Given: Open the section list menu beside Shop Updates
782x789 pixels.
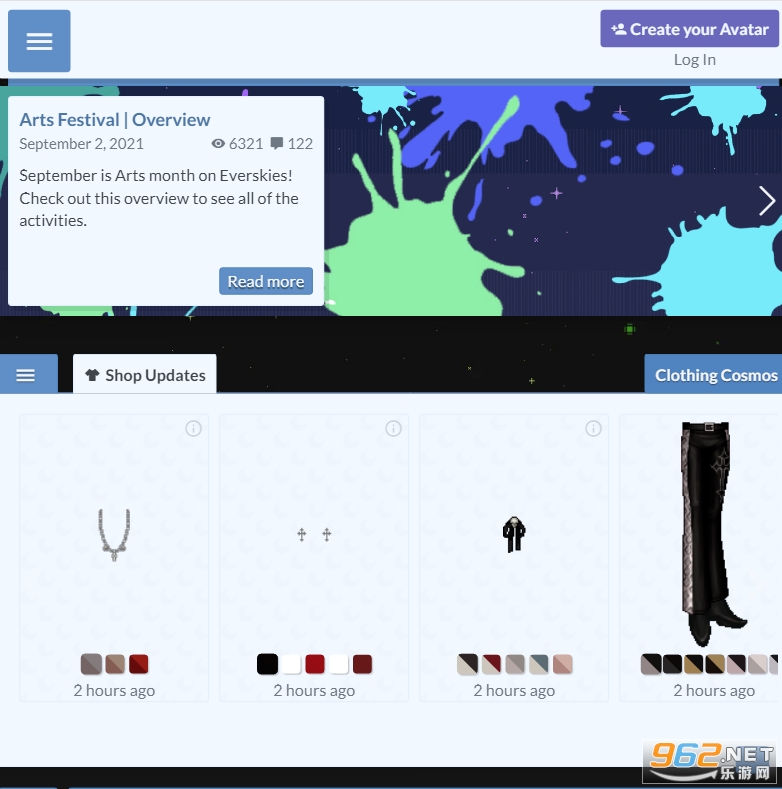Looking at the screenshot, I should pyautogui.click(x=26, y=375).
